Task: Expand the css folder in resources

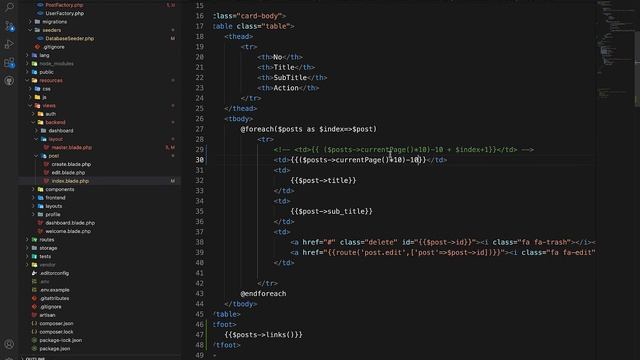Action: 30,89
